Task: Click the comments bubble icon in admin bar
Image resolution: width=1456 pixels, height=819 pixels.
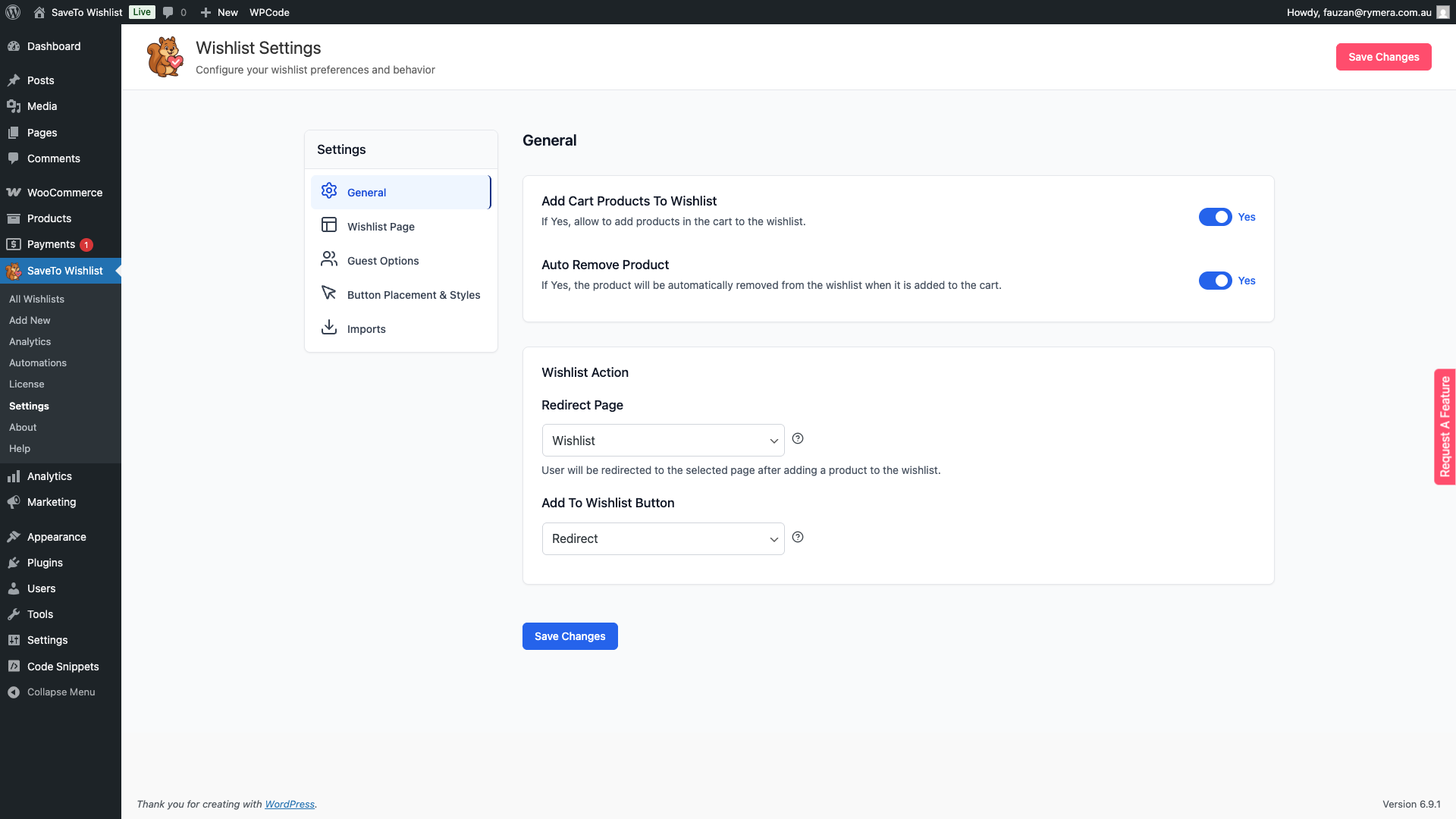Action: (168, 12)
